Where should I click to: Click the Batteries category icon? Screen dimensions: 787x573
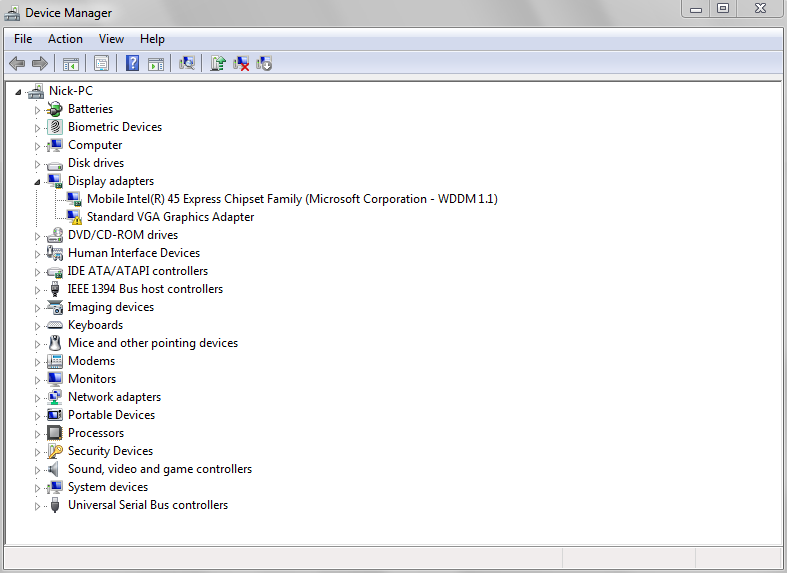54,109
